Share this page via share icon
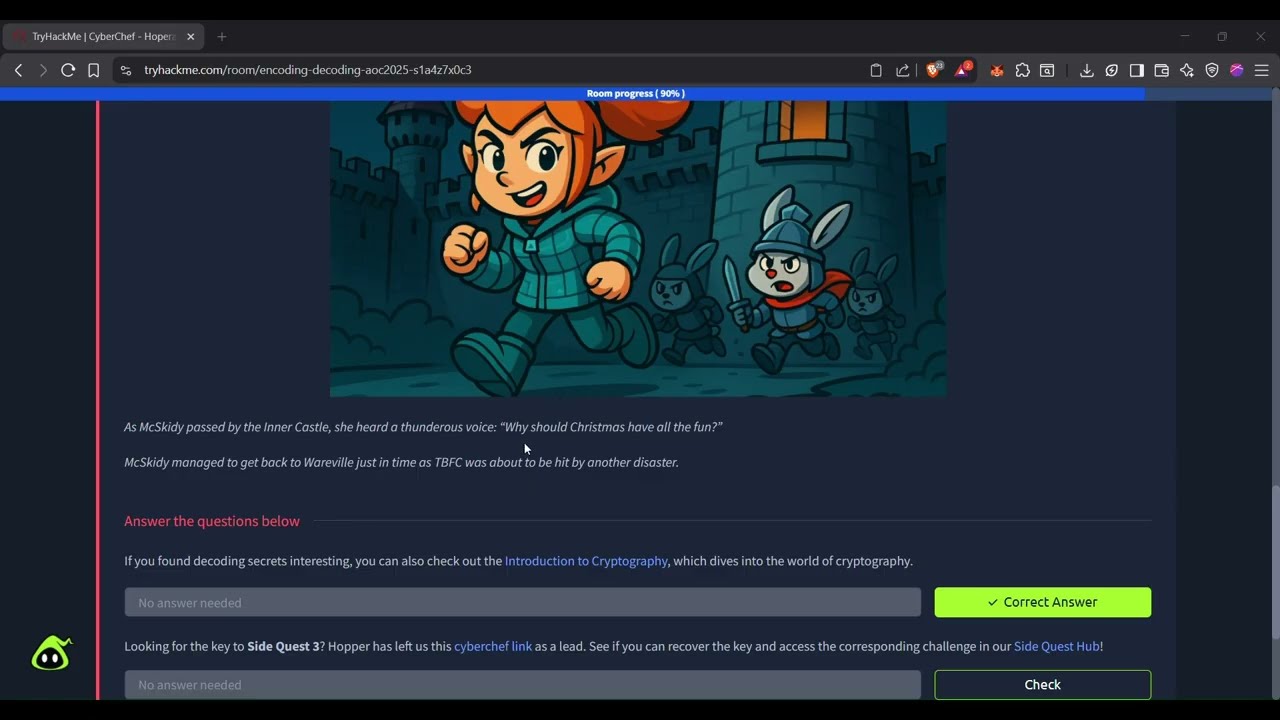 click(903, 70)
